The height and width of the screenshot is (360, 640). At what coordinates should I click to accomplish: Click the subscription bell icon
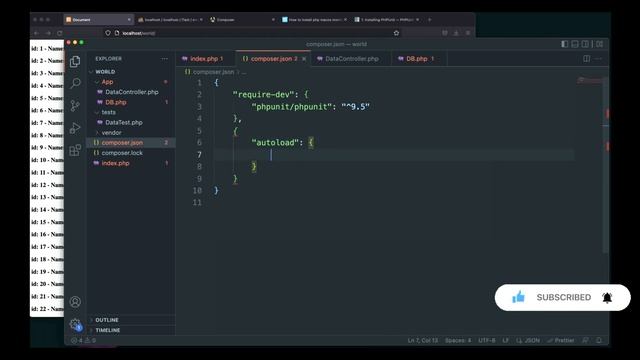point(607,298)
